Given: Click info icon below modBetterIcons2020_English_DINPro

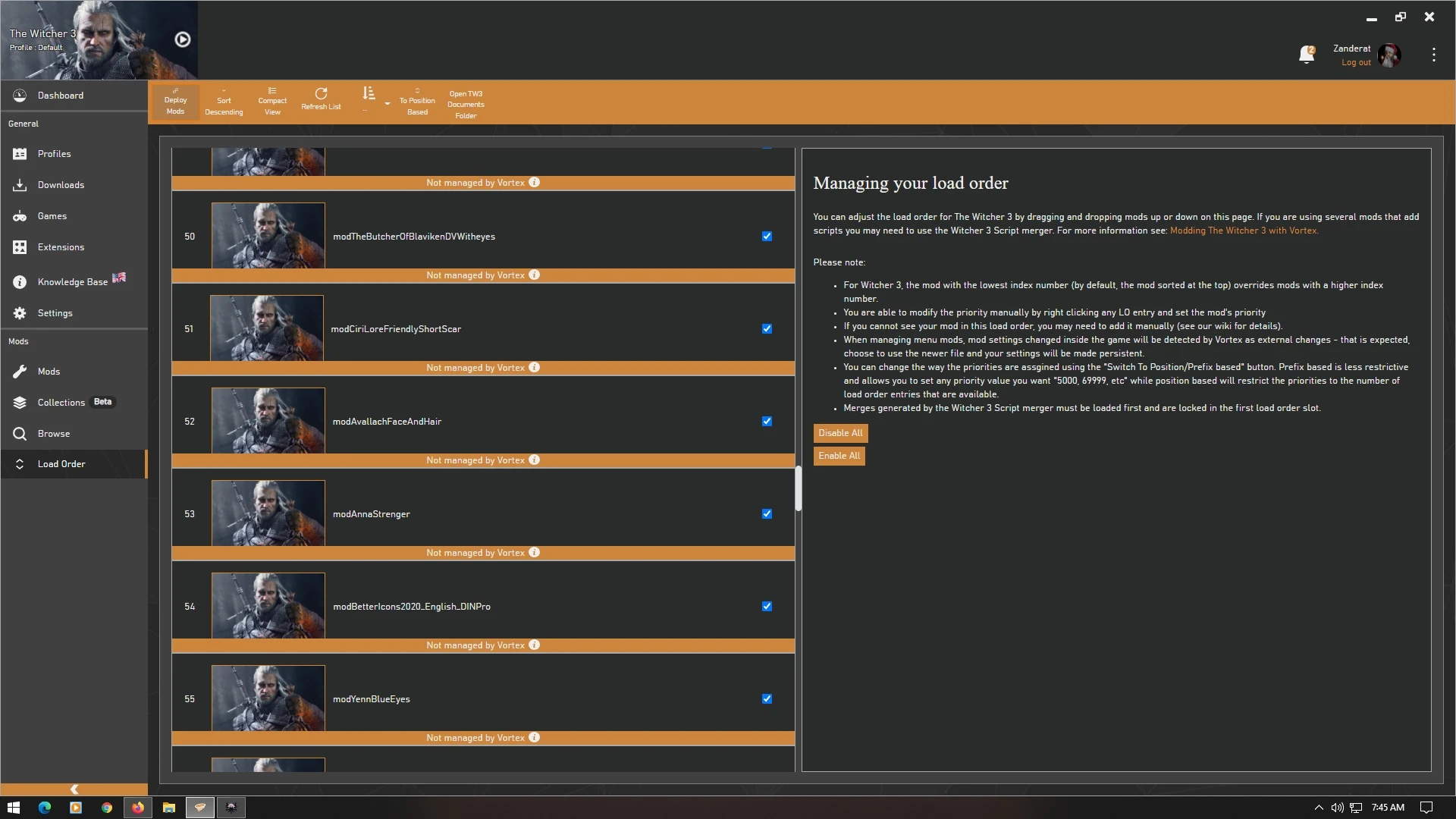Looking at the screenshot, I should (535, 645).
